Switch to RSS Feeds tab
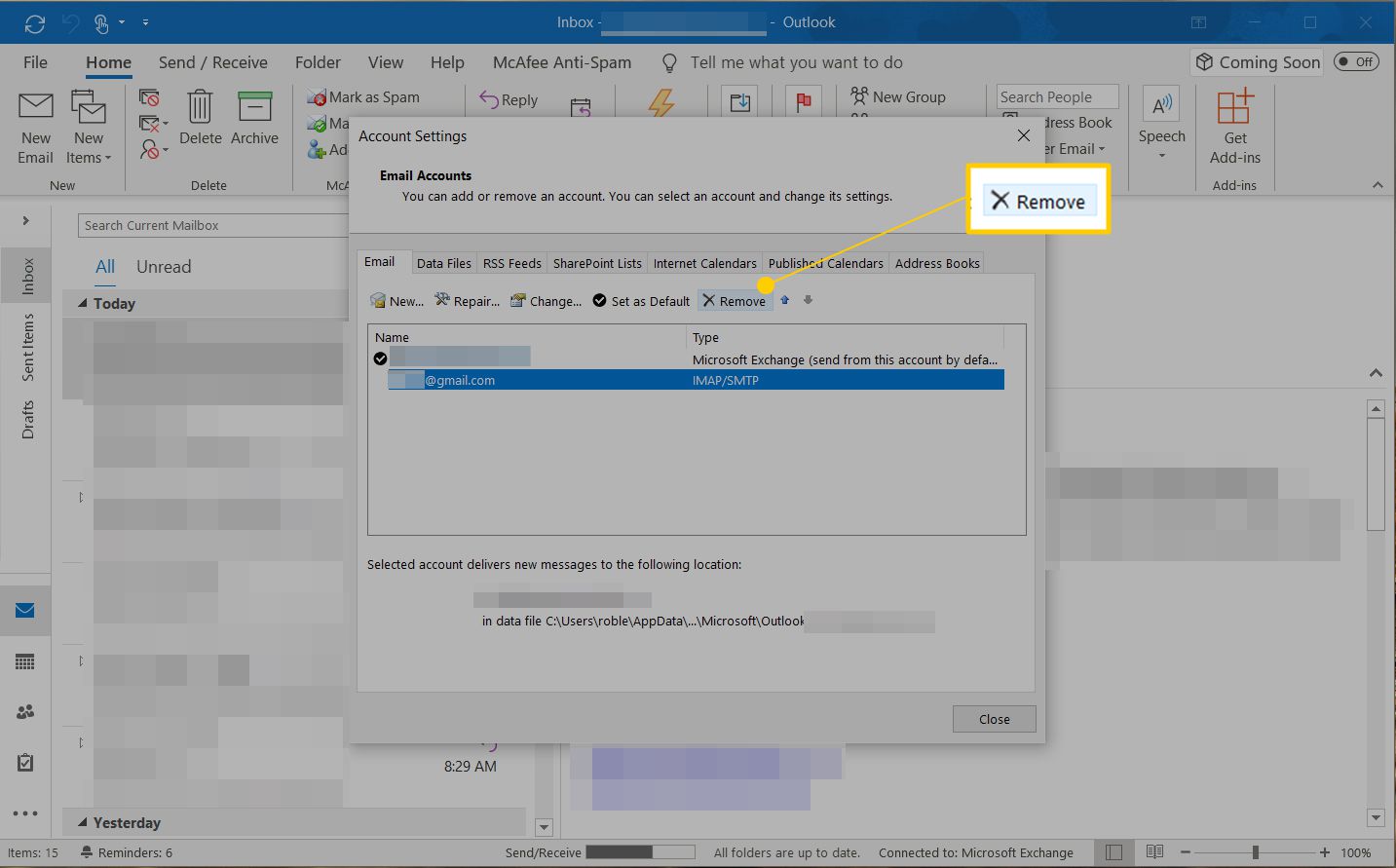This screenshot has height=868, width=1396. click(x=511, y=263)
